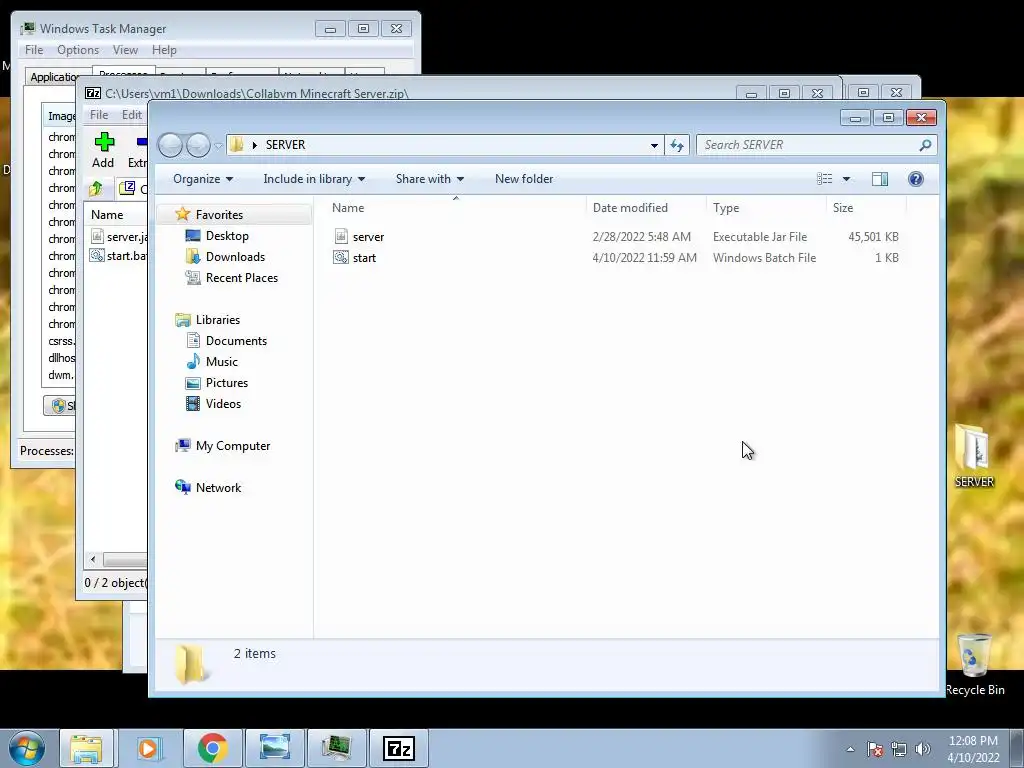Open Documents library
This screenshot has height=768, width=1024.
tap(236, 341)
